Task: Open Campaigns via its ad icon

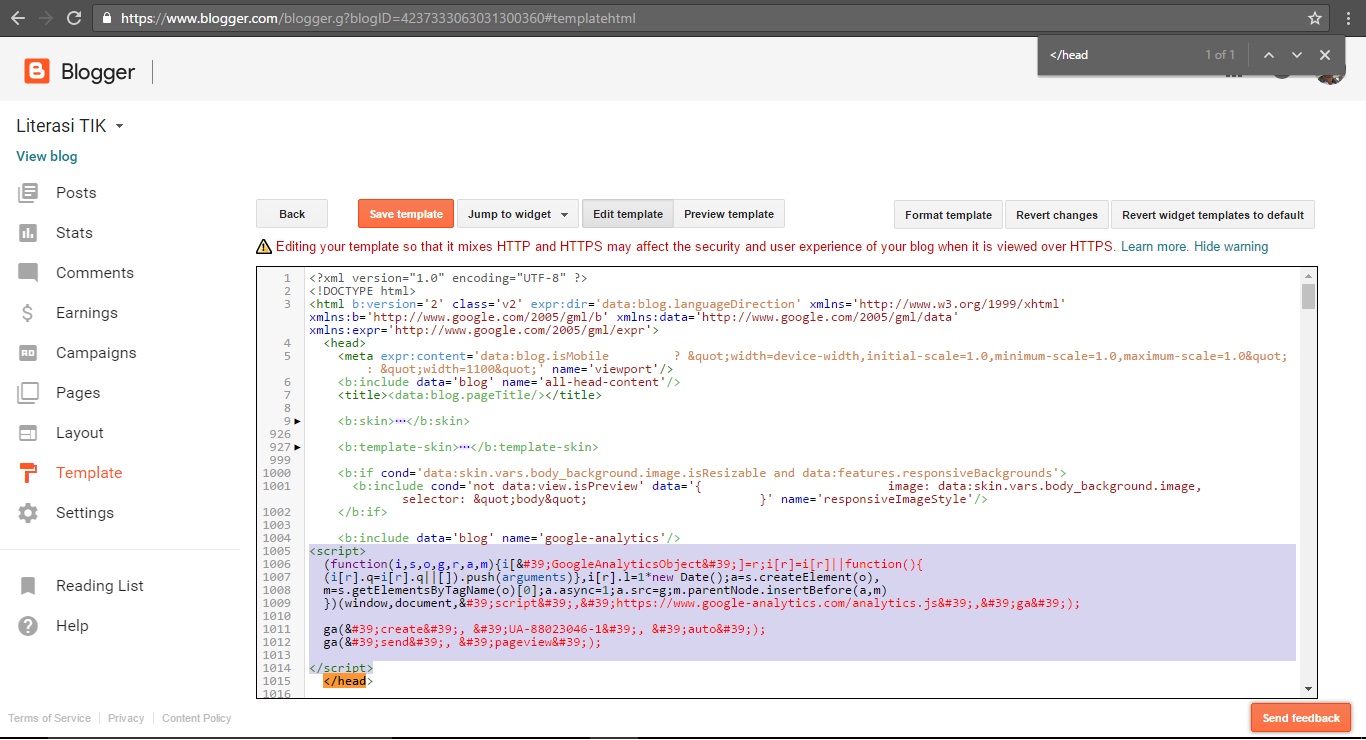Action: [x=28, y=353]
